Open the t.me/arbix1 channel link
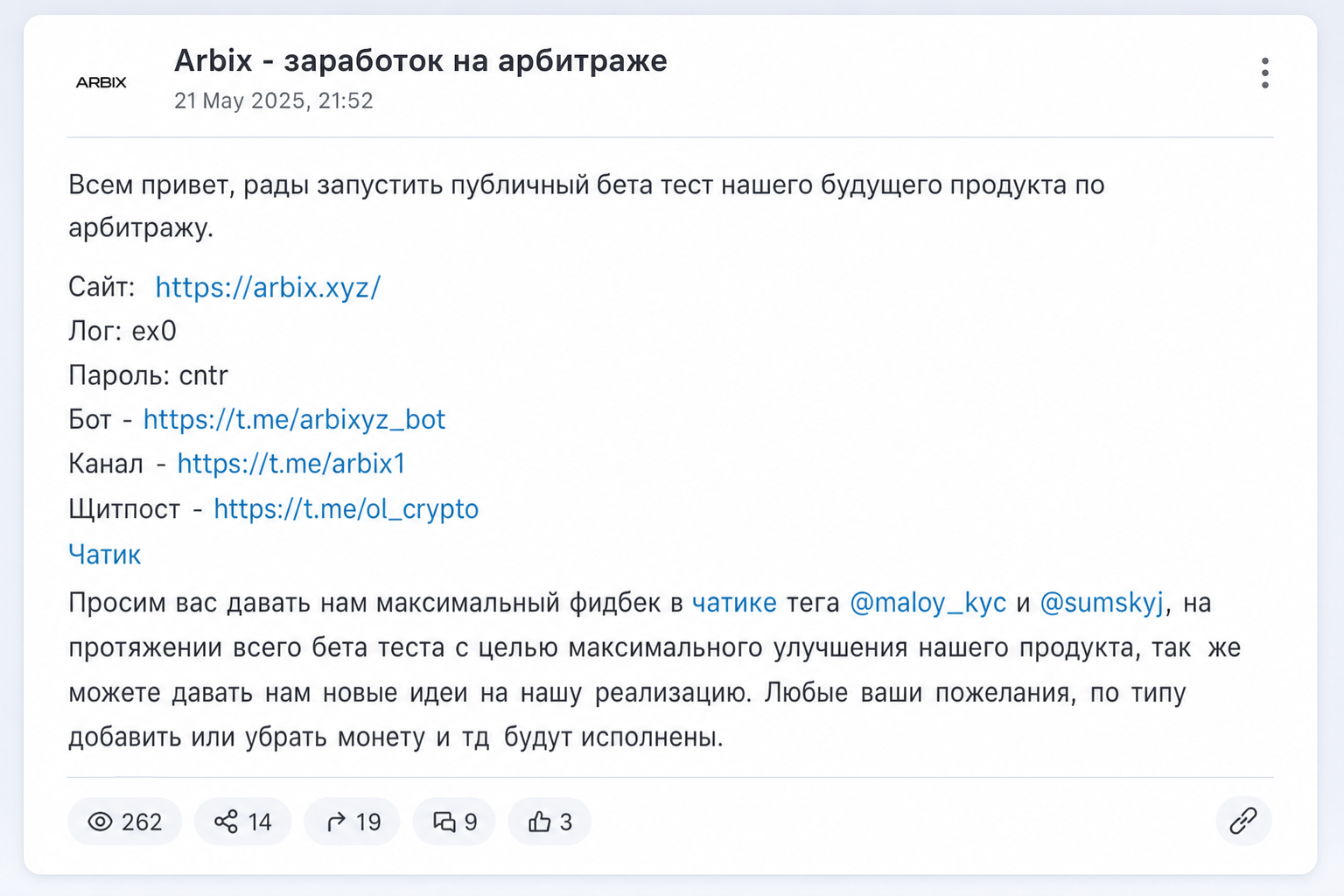Image resolution: width=1344 pixels, height=896 pixels. [291, 463]
